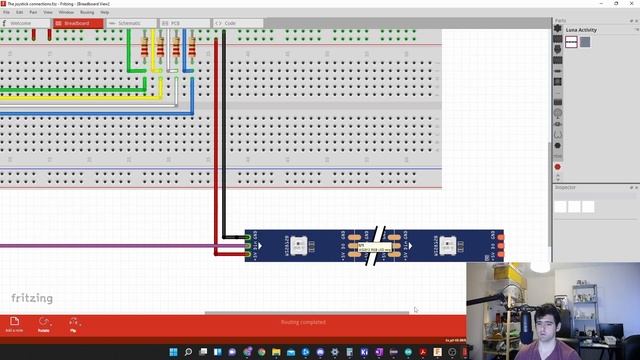Switch to the PCB tab
This screenshot has height=360, width=640.
click(x=184, y=23)
